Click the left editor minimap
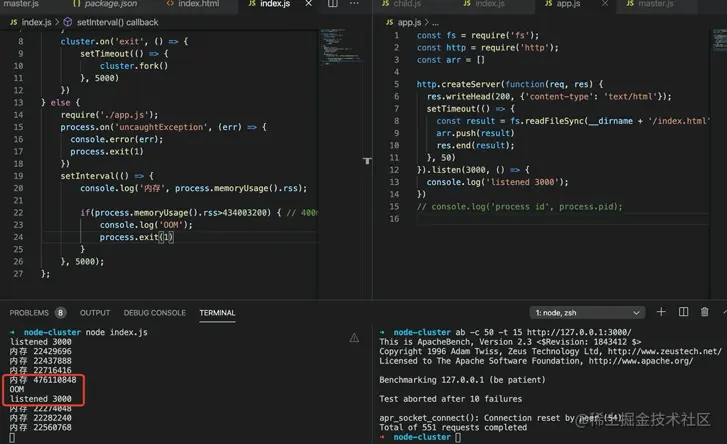727x444 pixels. pos(341,46)
